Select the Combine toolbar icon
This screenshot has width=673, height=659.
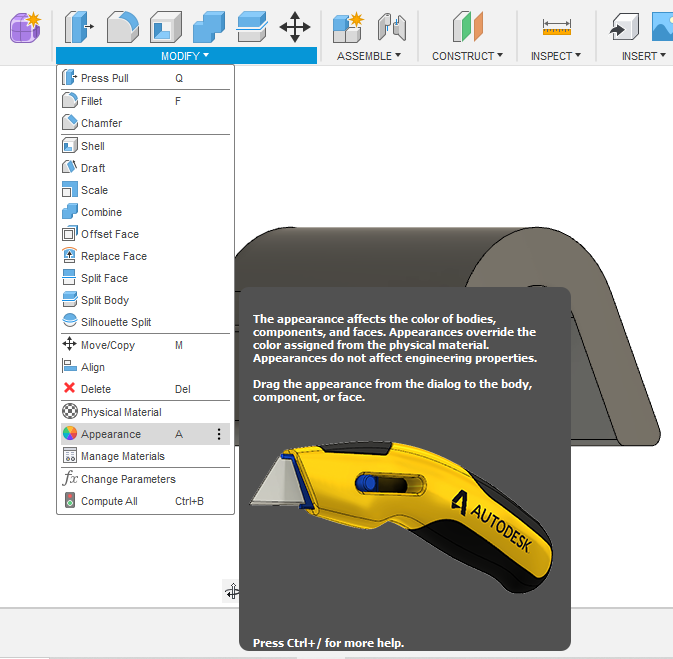point(209,27)
